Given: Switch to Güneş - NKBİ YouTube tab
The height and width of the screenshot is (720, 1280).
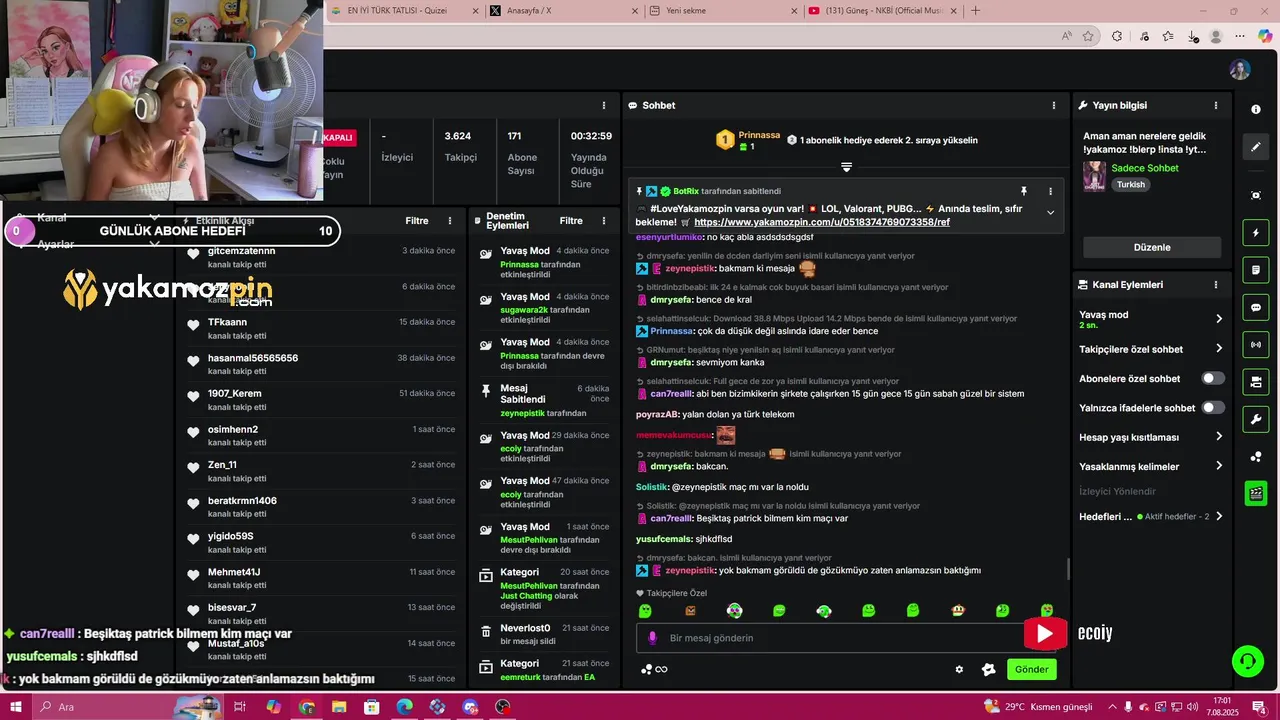Looking at the screenshot, I should pyautogui.click(x=881, y=11).
